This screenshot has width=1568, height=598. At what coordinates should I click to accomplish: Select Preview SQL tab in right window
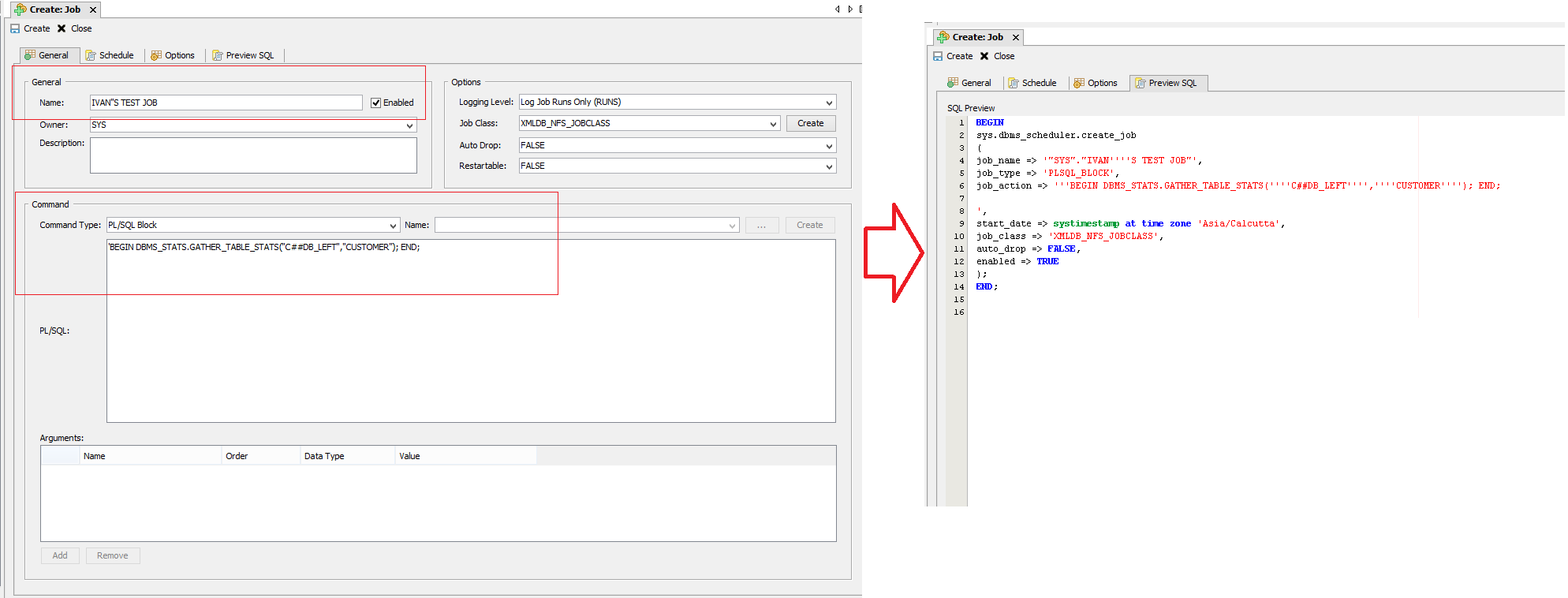(x=1168, y=83)
